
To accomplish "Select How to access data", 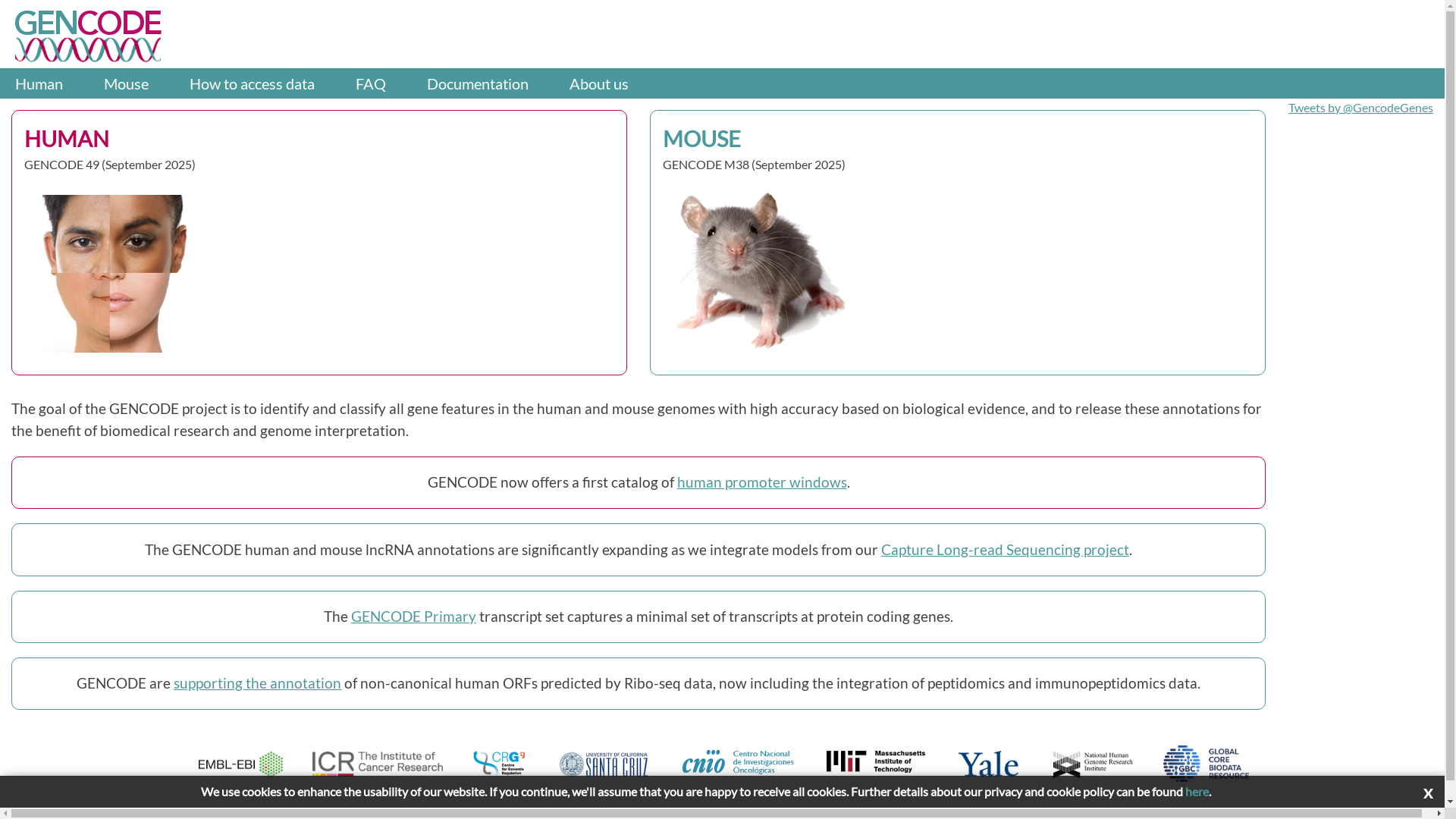I will point(252,83).
